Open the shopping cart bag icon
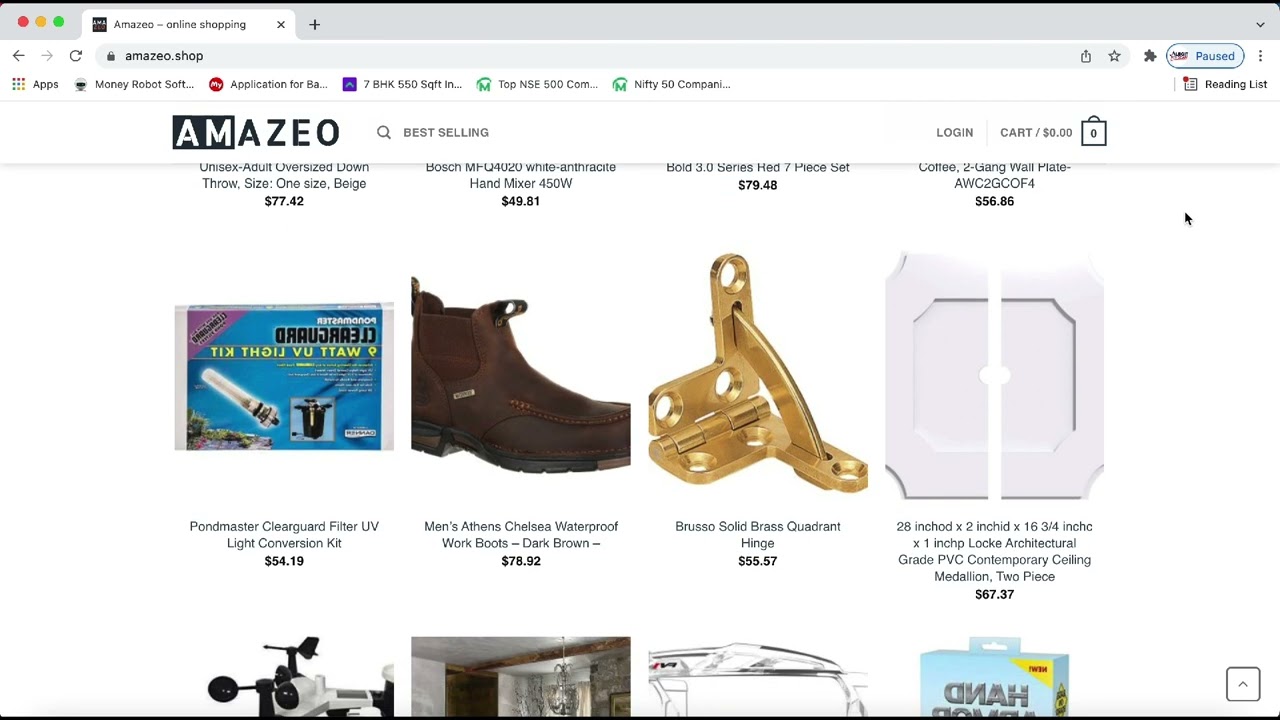 click(1093, 132)
